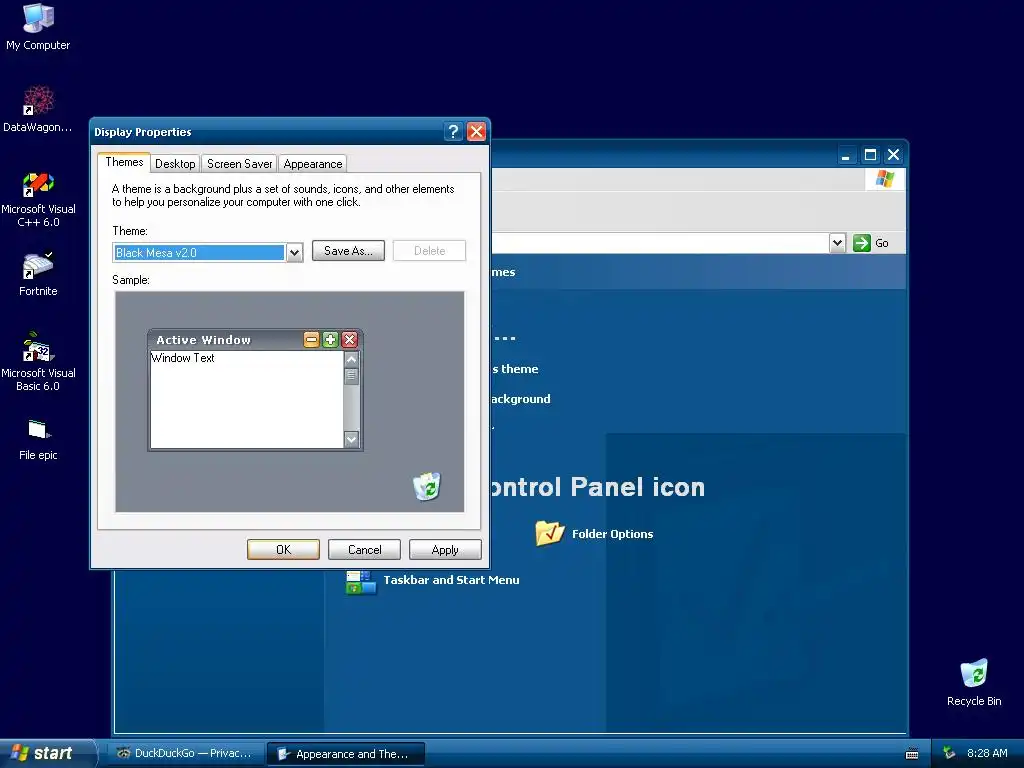Open the Fortnite desktop shortcut
The image size is (1024, 768).
[x=38, y=274]
